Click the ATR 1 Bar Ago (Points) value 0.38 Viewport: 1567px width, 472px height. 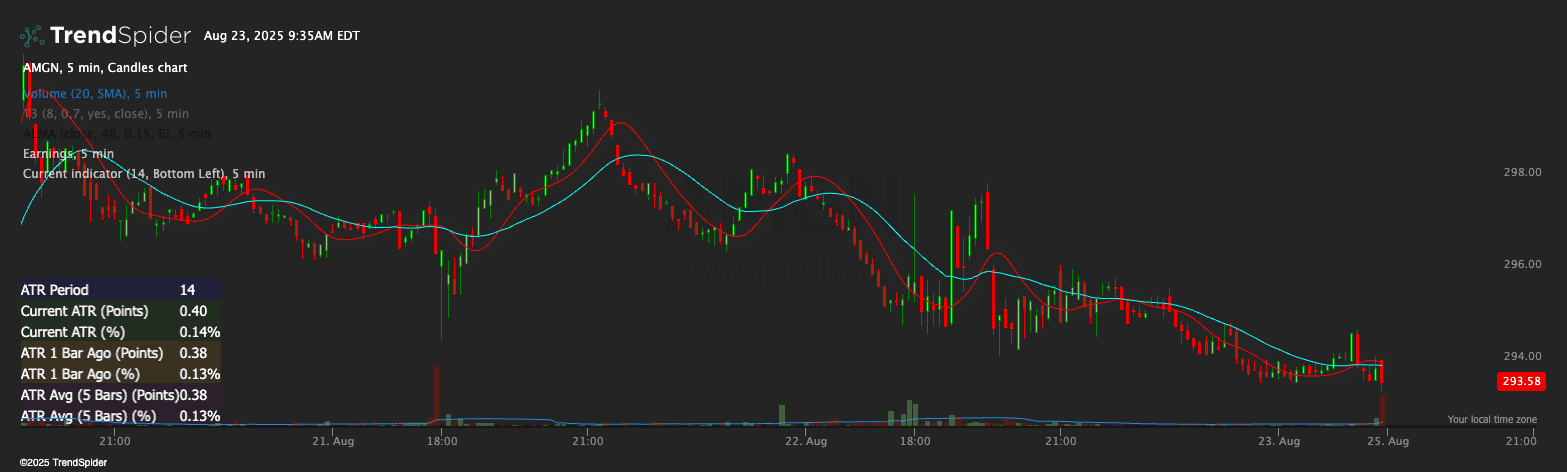click(x=193, y=353)
